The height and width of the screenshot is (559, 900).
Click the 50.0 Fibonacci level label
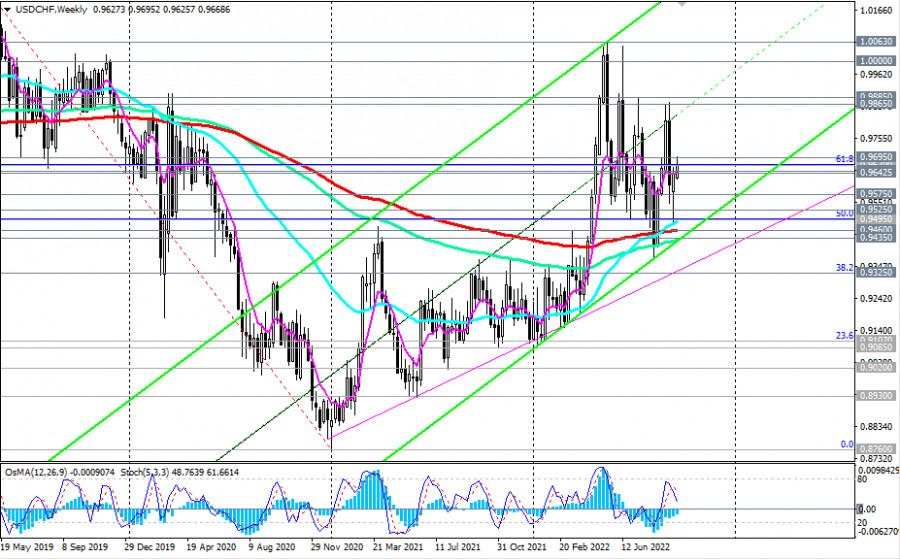(x=843, y=214)
